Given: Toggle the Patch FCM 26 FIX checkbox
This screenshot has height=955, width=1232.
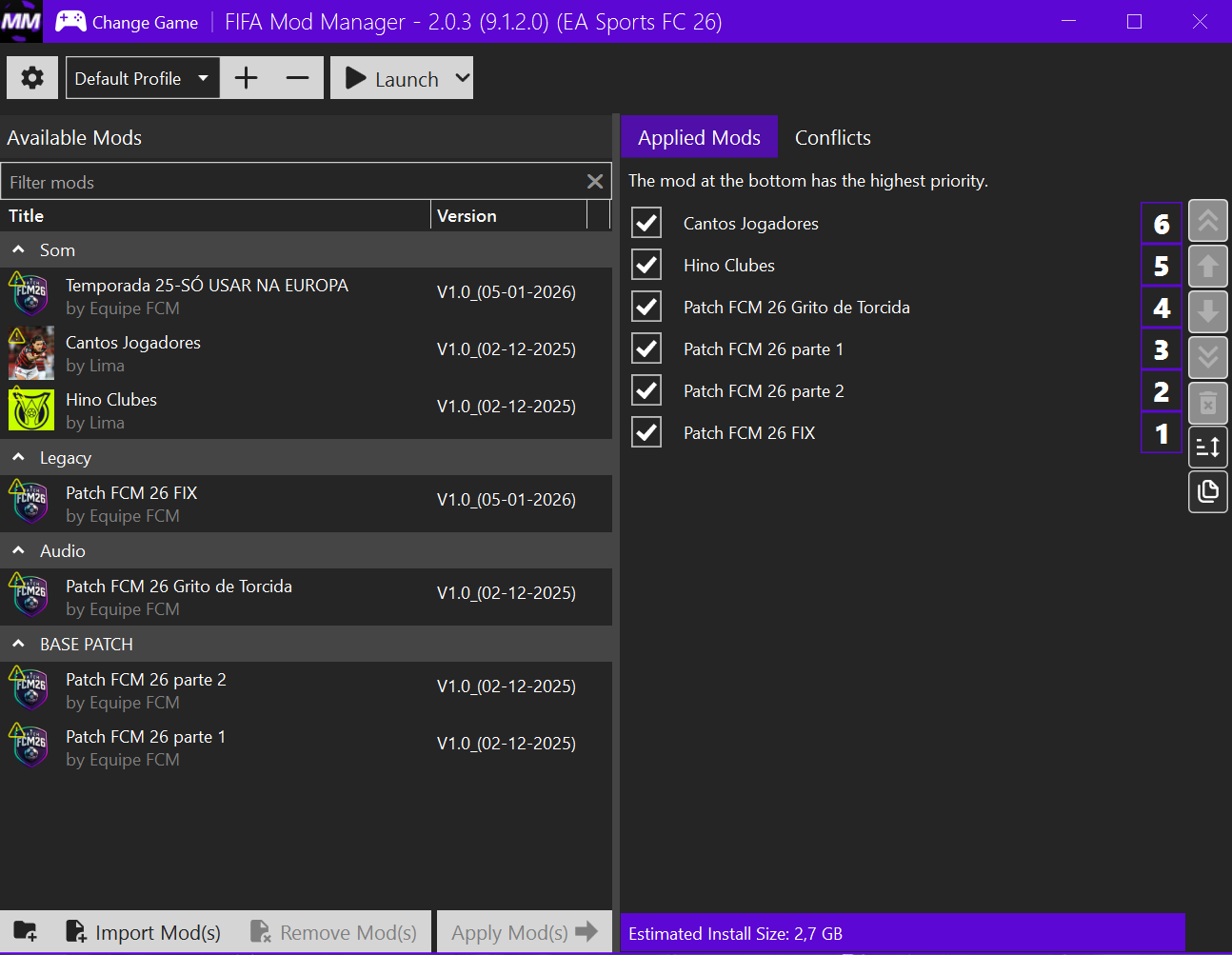Looking at the screenshot, I should pos(646,432).
